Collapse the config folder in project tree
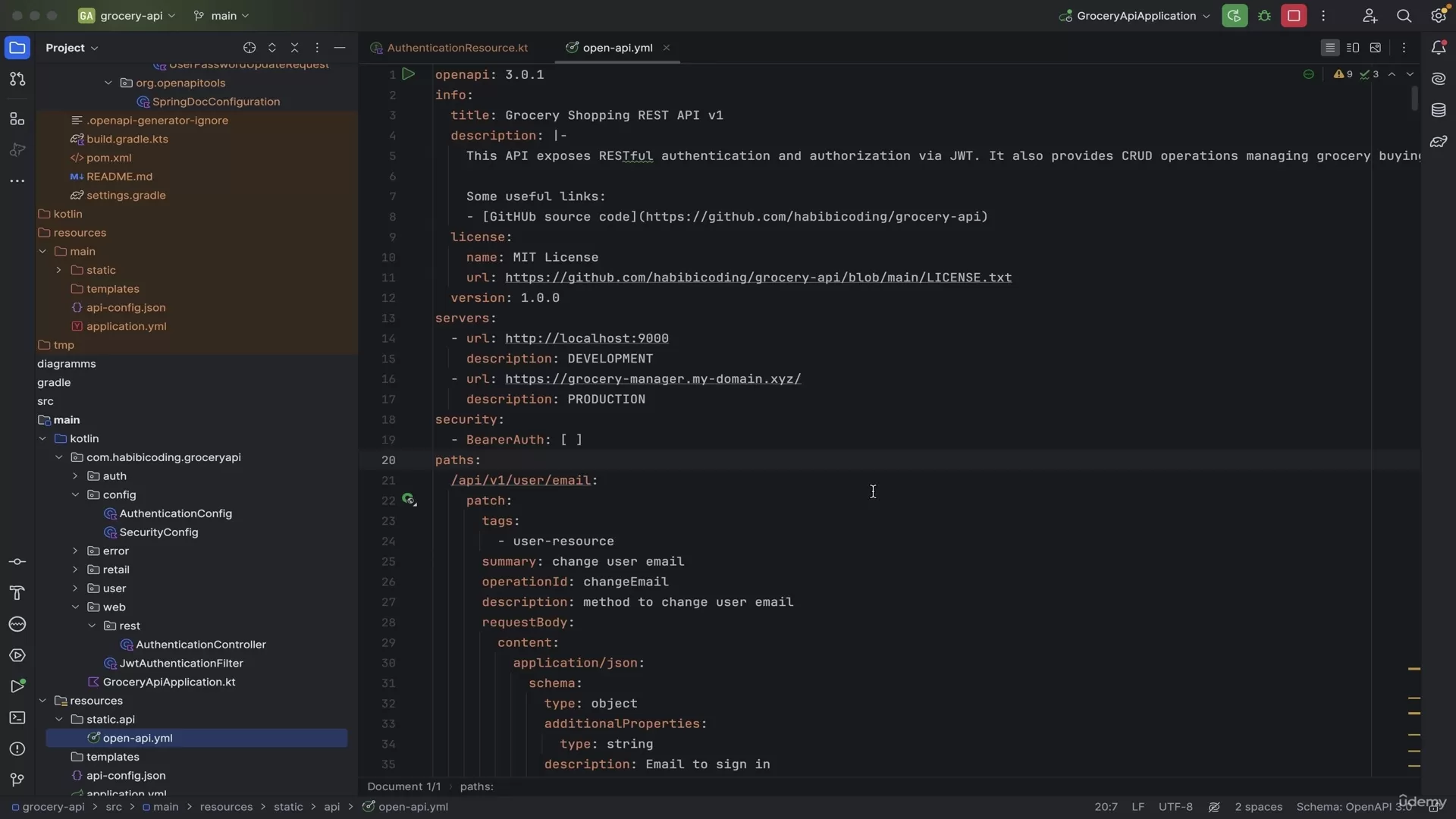Viewport: 1456px width, 819px height. click(x=76, y=494)
